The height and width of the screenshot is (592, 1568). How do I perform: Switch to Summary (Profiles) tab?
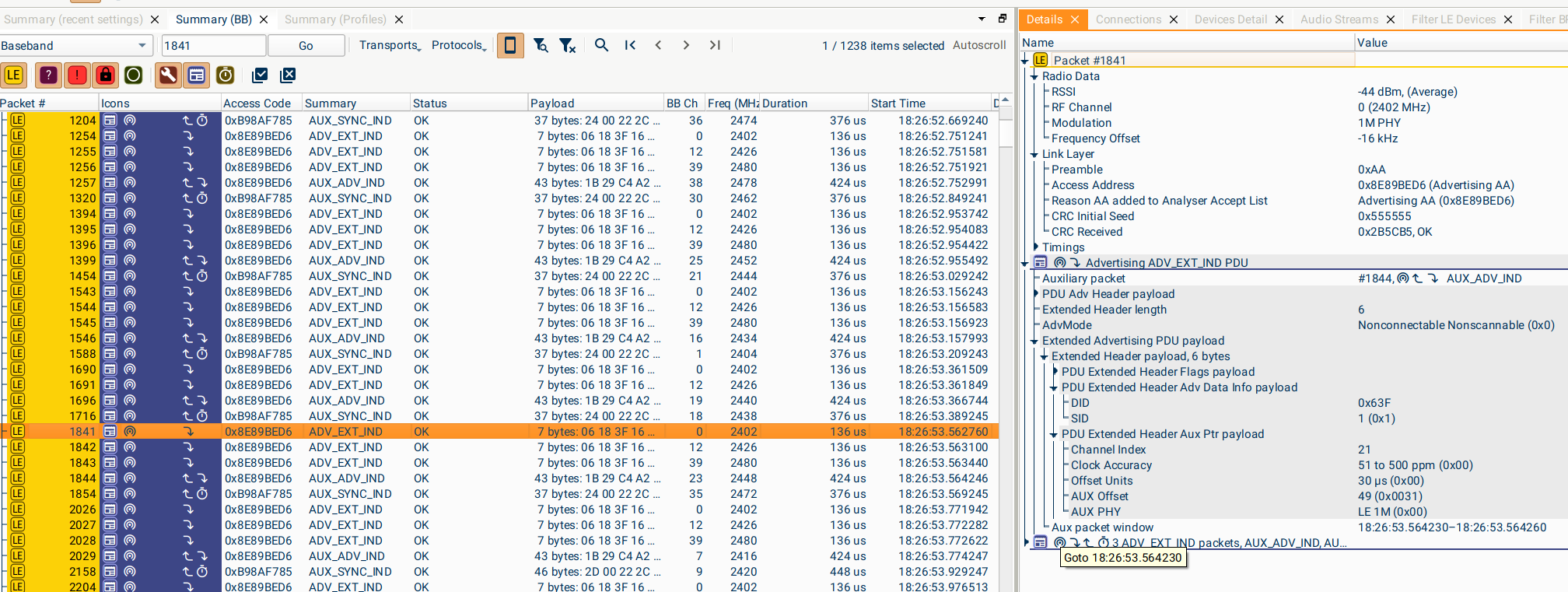335,19
